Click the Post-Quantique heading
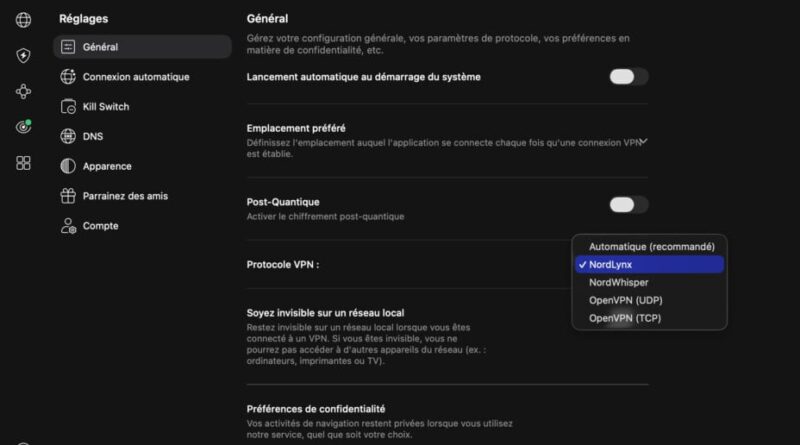The height and width of the screenshot is (445, 800). click(283, 202)
